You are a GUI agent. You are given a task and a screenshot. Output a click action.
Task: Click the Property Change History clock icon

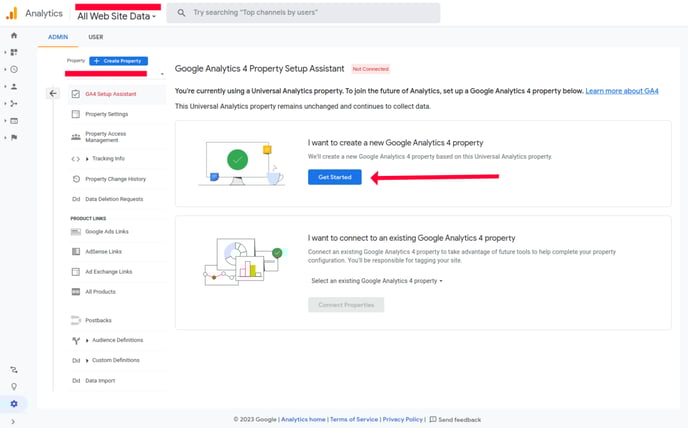tap(76, 179)
